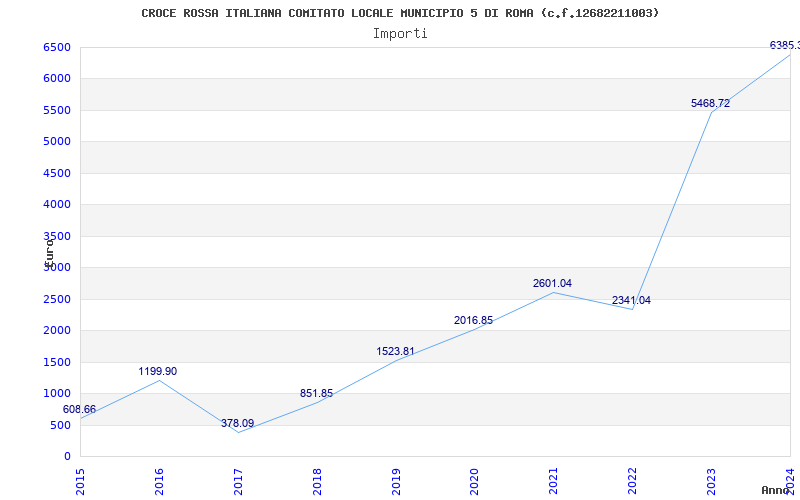The width and height of the screenshot is (800, 500).
Task: Click the y-axis value 1500
Action: [x=57, y=362]
